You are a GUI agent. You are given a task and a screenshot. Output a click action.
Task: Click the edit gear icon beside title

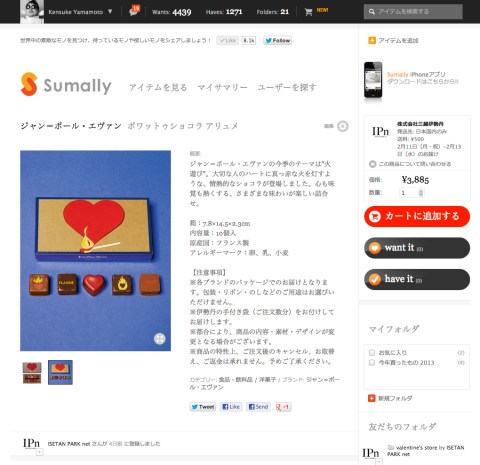[342, 126]
